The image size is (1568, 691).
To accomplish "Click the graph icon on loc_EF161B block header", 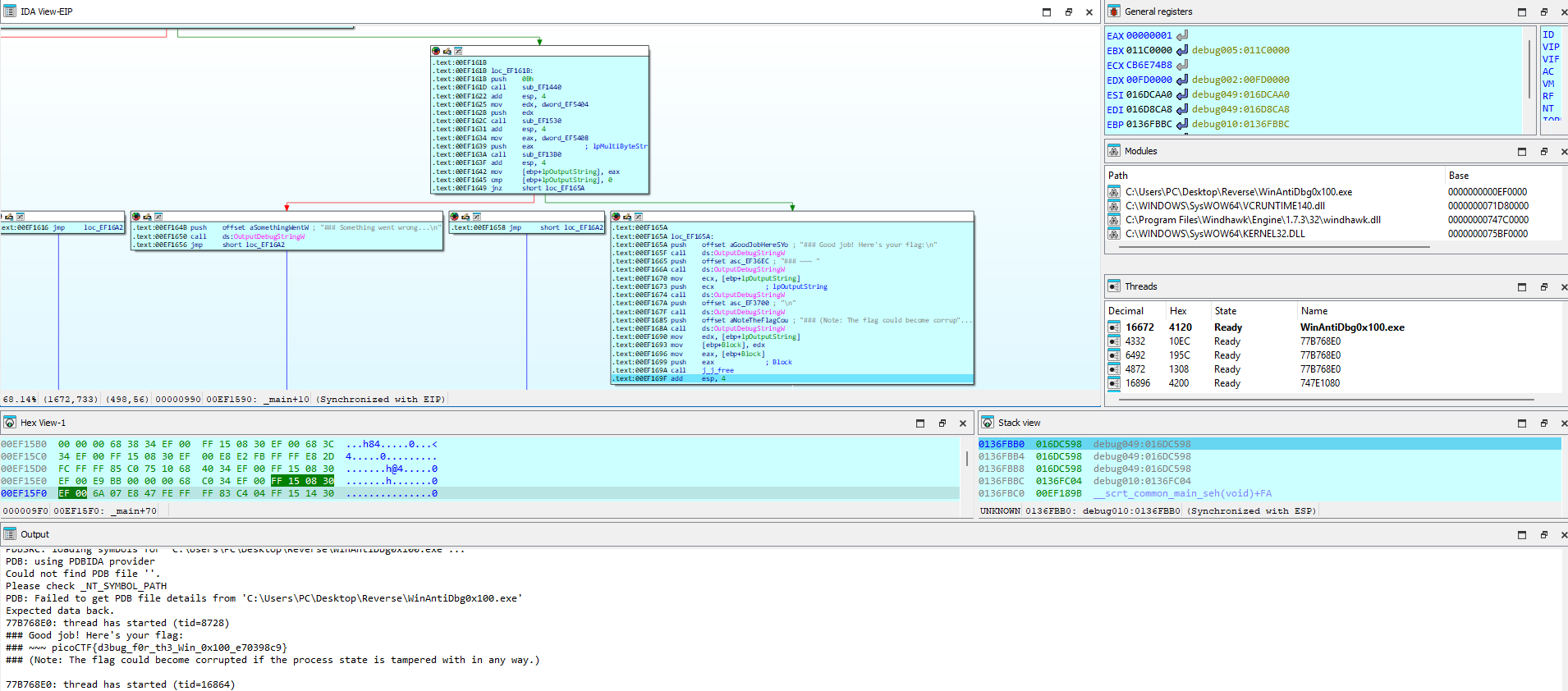I will pyautogui.click(x=458, y=51).
